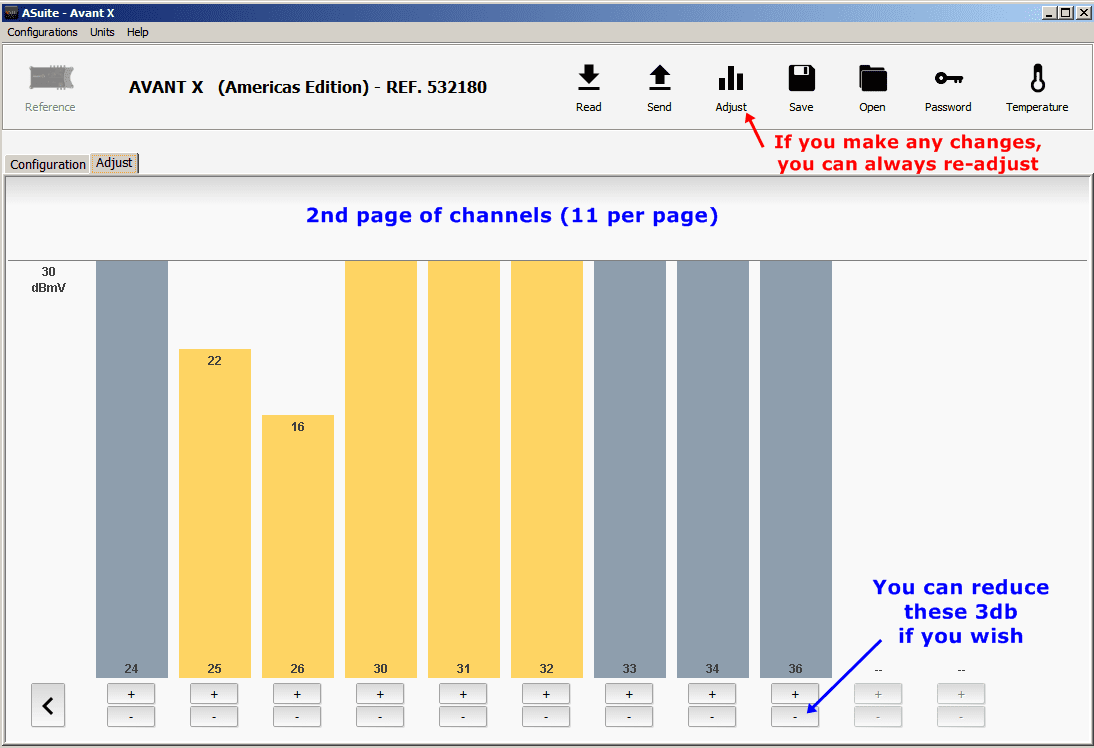Select channel number 33 label
The image size is (1094, 748).
pyautogui.click(x=629, y=668)
